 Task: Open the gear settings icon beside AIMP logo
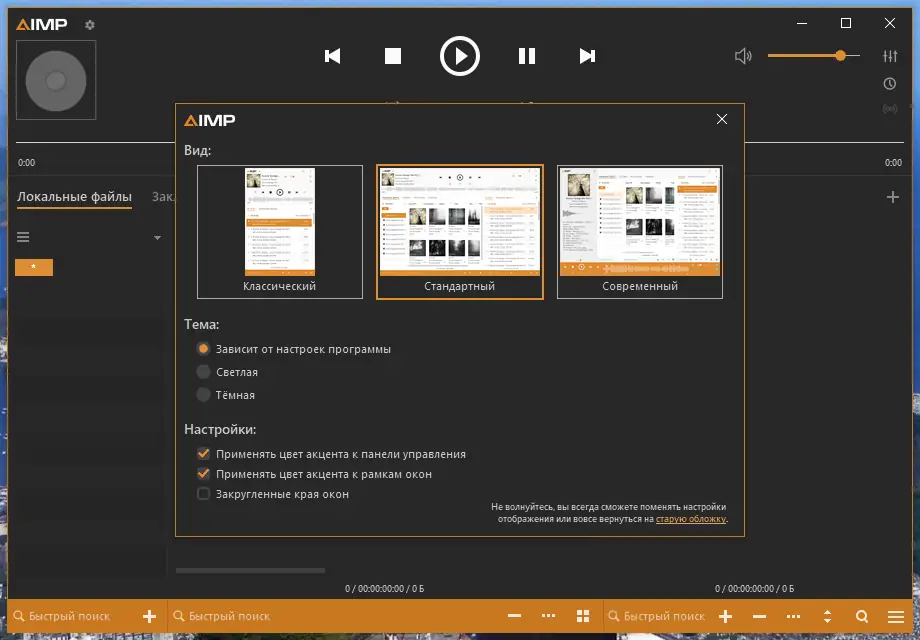(x=89, y=25)
